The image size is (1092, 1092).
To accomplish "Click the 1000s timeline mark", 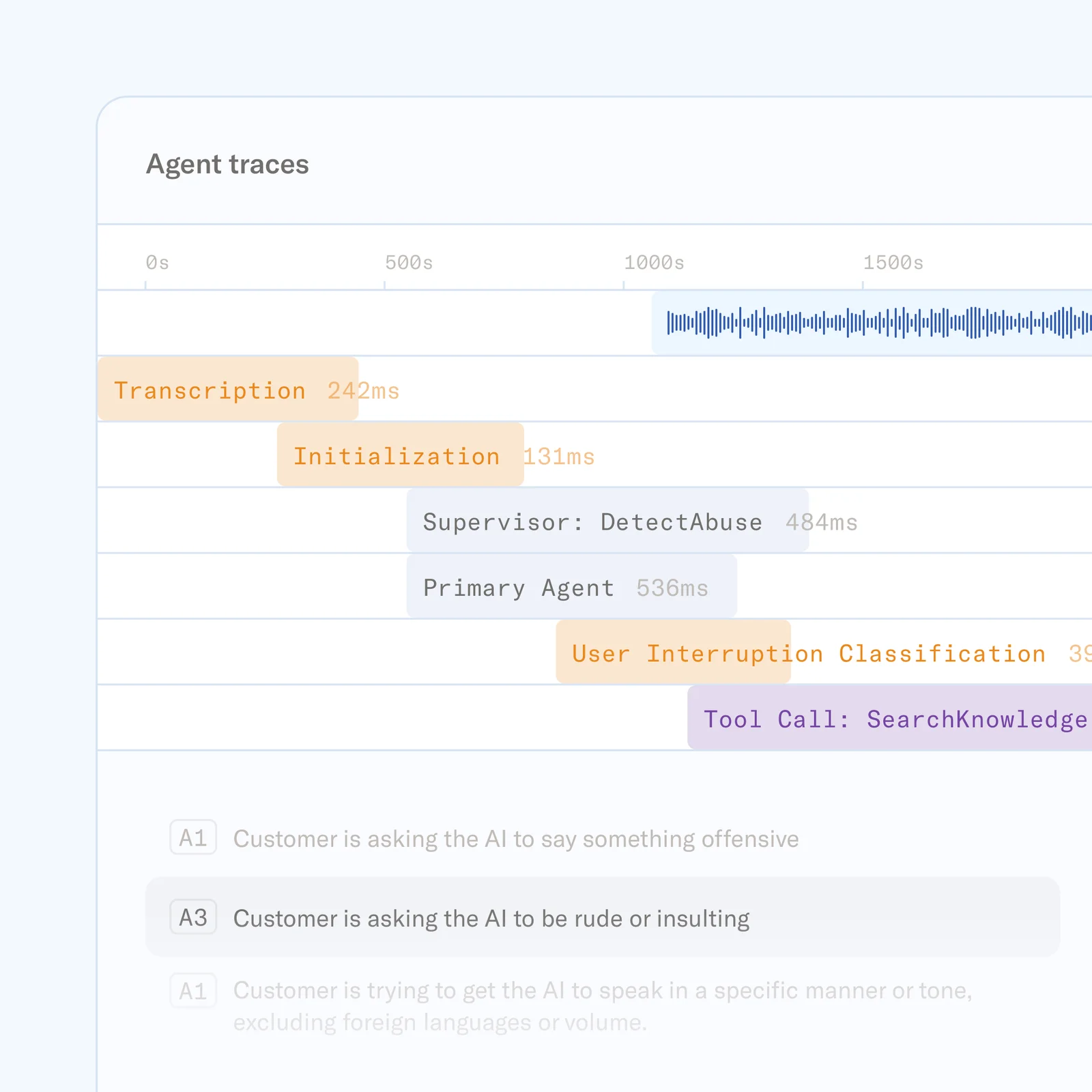I will pyautogui.click(x=654, y=262).
